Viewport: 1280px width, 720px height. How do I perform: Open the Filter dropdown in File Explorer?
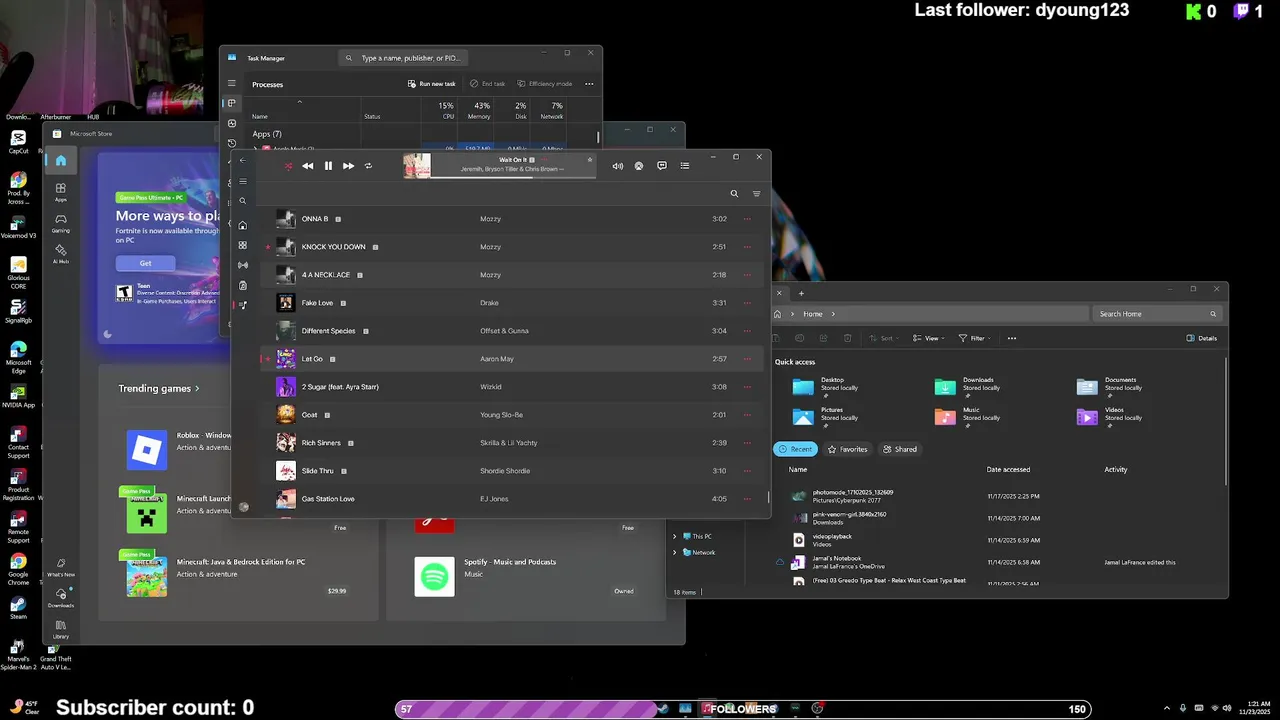[975, 338]
